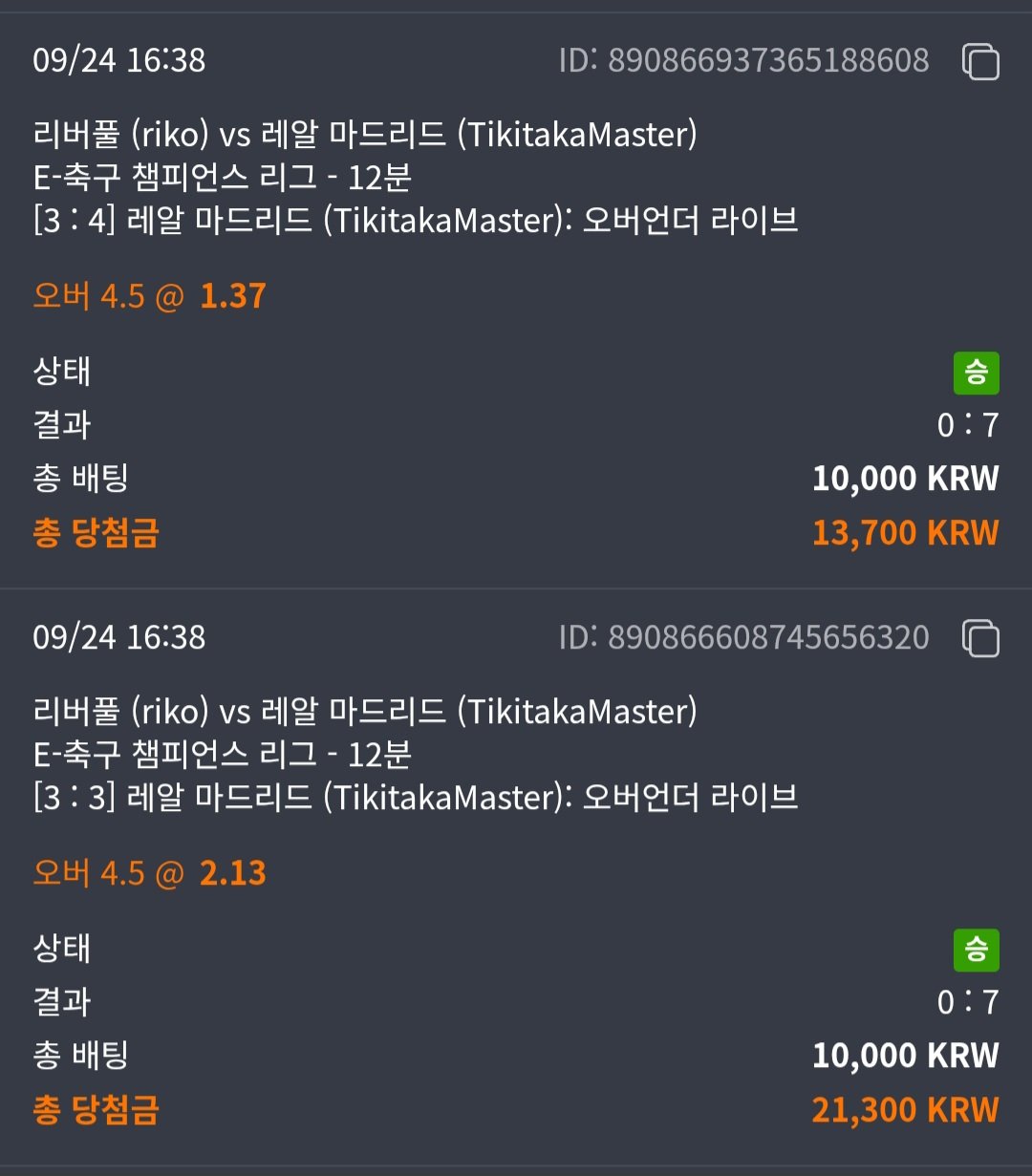Tap the 오버 4.5 label beside 2.13
The image size is (1032, 1176).
pos(89,873)
